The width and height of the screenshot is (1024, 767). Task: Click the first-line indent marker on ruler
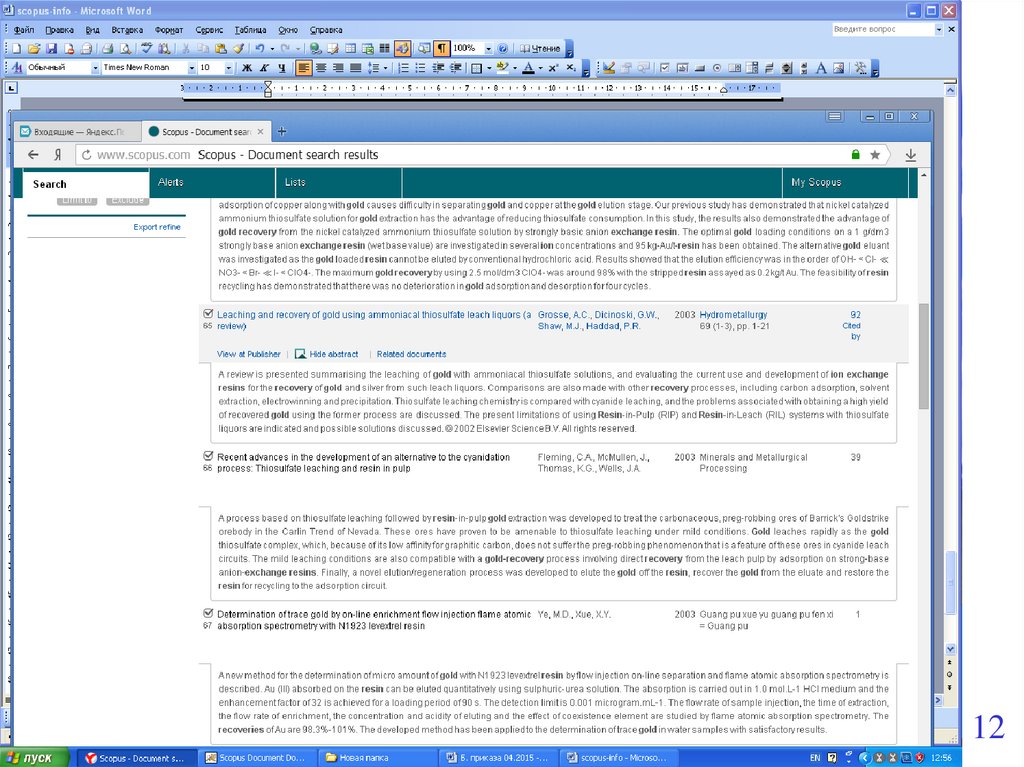268,85
